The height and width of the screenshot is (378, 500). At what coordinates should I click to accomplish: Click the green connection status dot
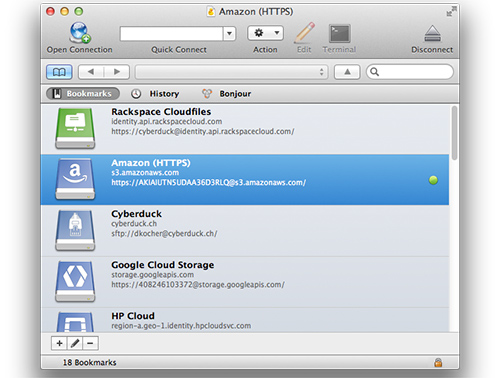[x=433, y=180]
